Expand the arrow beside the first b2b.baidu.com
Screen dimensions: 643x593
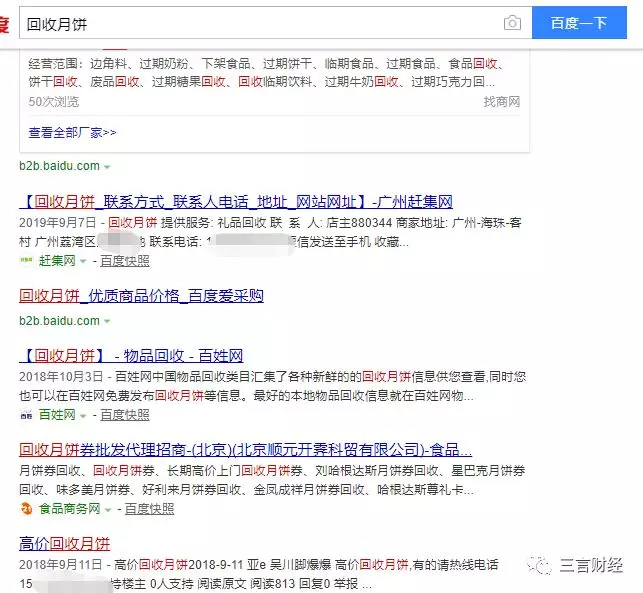[107, 167]
